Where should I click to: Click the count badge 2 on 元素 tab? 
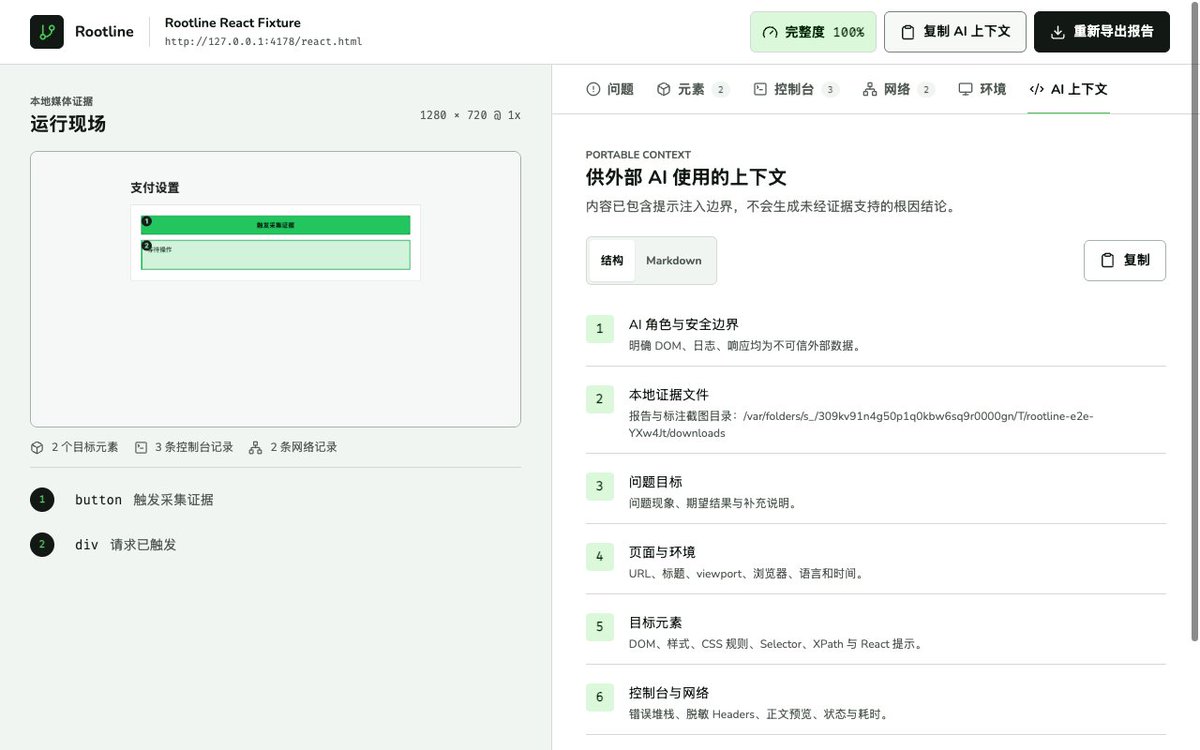point(721,89)
